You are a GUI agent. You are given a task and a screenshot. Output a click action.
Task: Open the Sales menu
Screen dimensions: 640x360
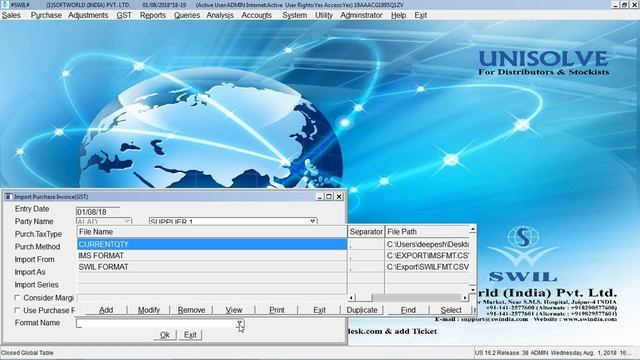point(11,15)
